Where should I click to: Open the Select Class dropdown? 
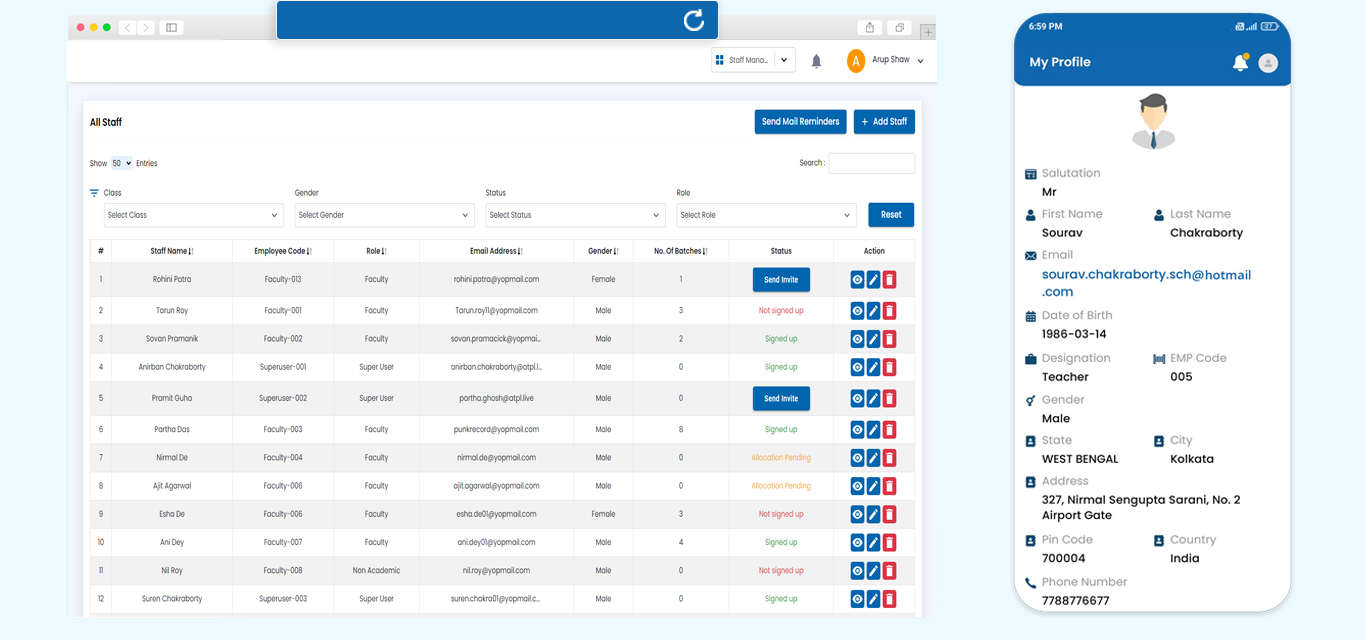click(193, 215)
